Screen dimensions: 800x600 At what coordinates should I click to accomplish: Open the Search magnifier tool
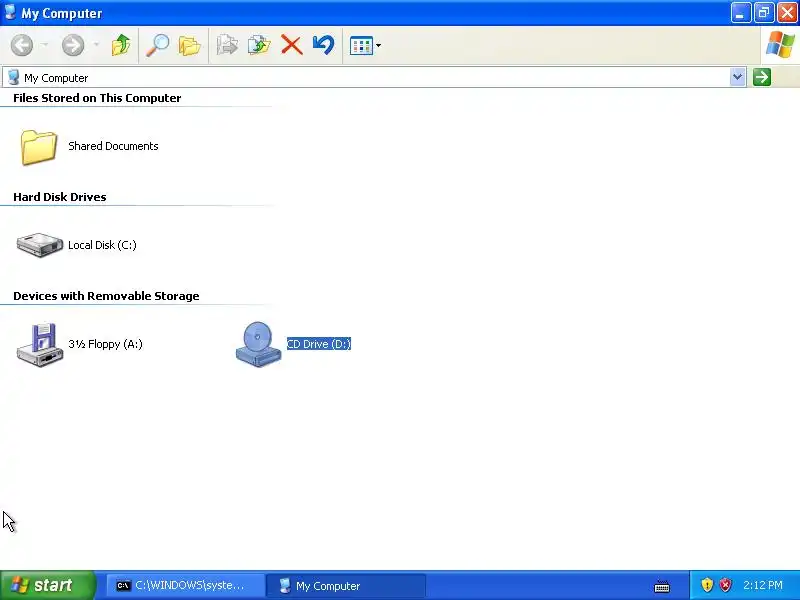tap(158, 45)
